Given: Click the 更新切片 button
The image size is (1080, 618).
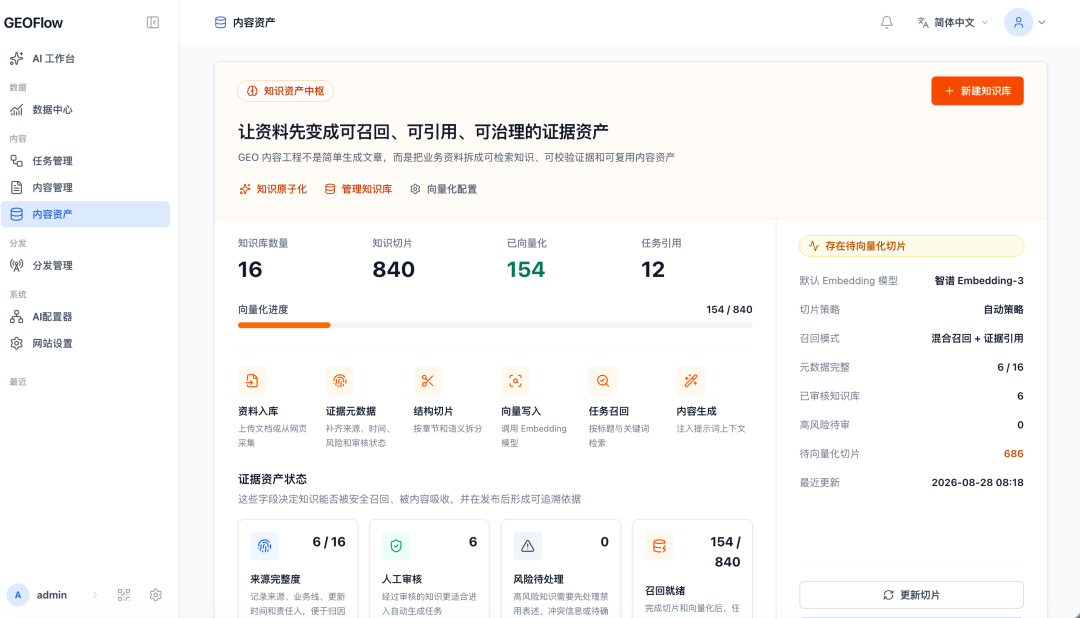Looking at the screenshot, I should click(x=911, y=595).
